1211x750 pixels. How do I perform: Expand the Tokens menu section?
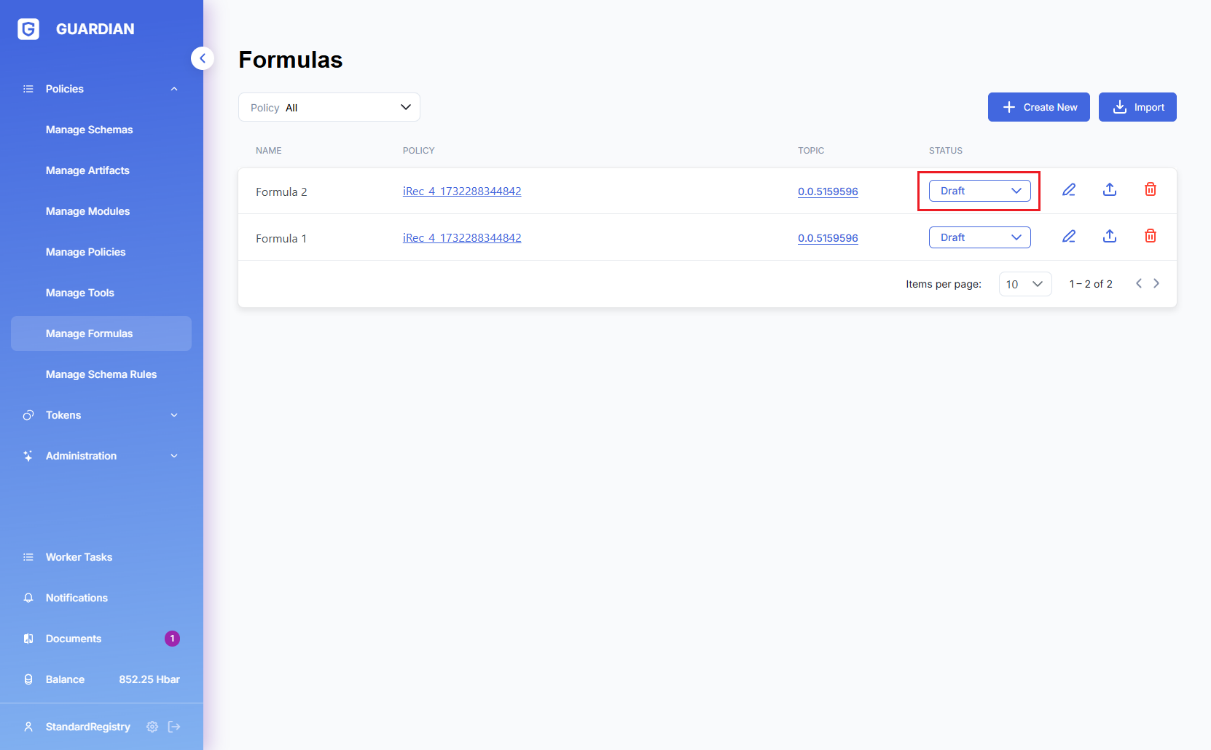point(101,415)
